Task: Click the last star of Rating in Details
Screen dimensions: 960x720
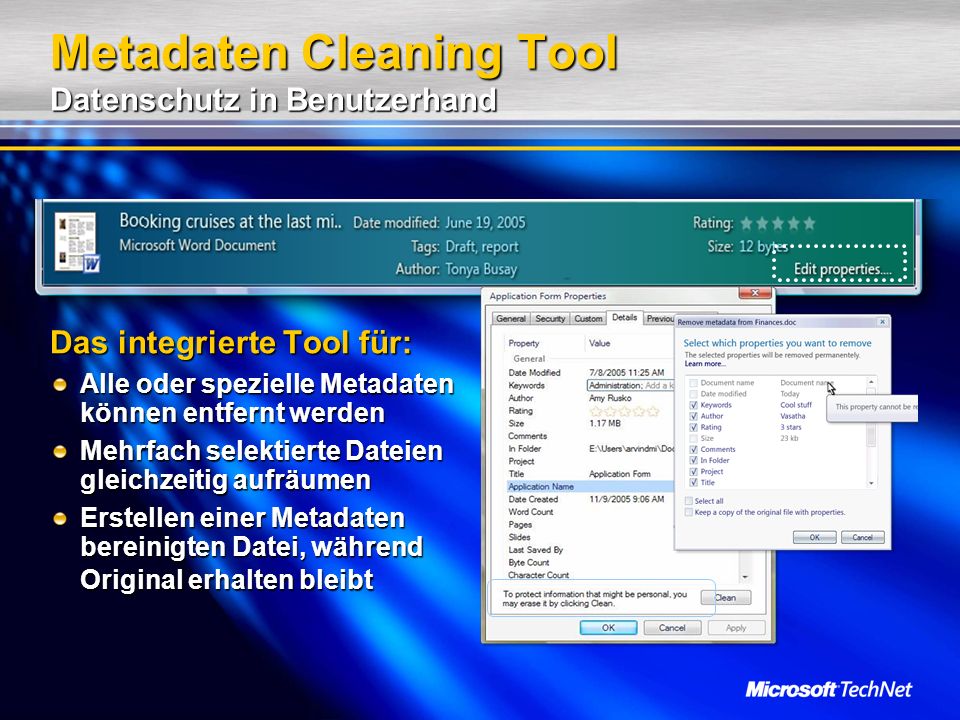Action: pyautogui.click(x=653, y=411)
